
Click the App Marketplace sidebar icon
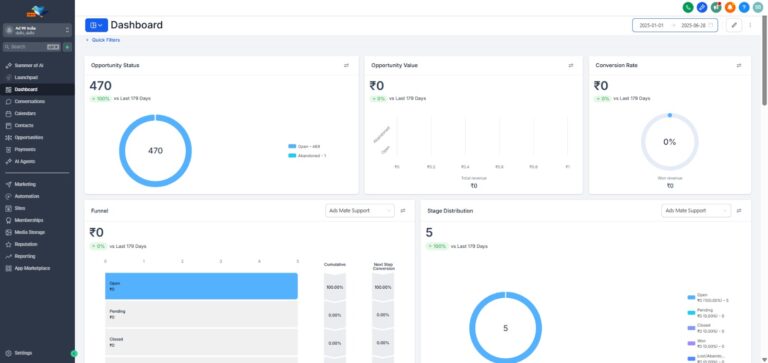point(8,268)
